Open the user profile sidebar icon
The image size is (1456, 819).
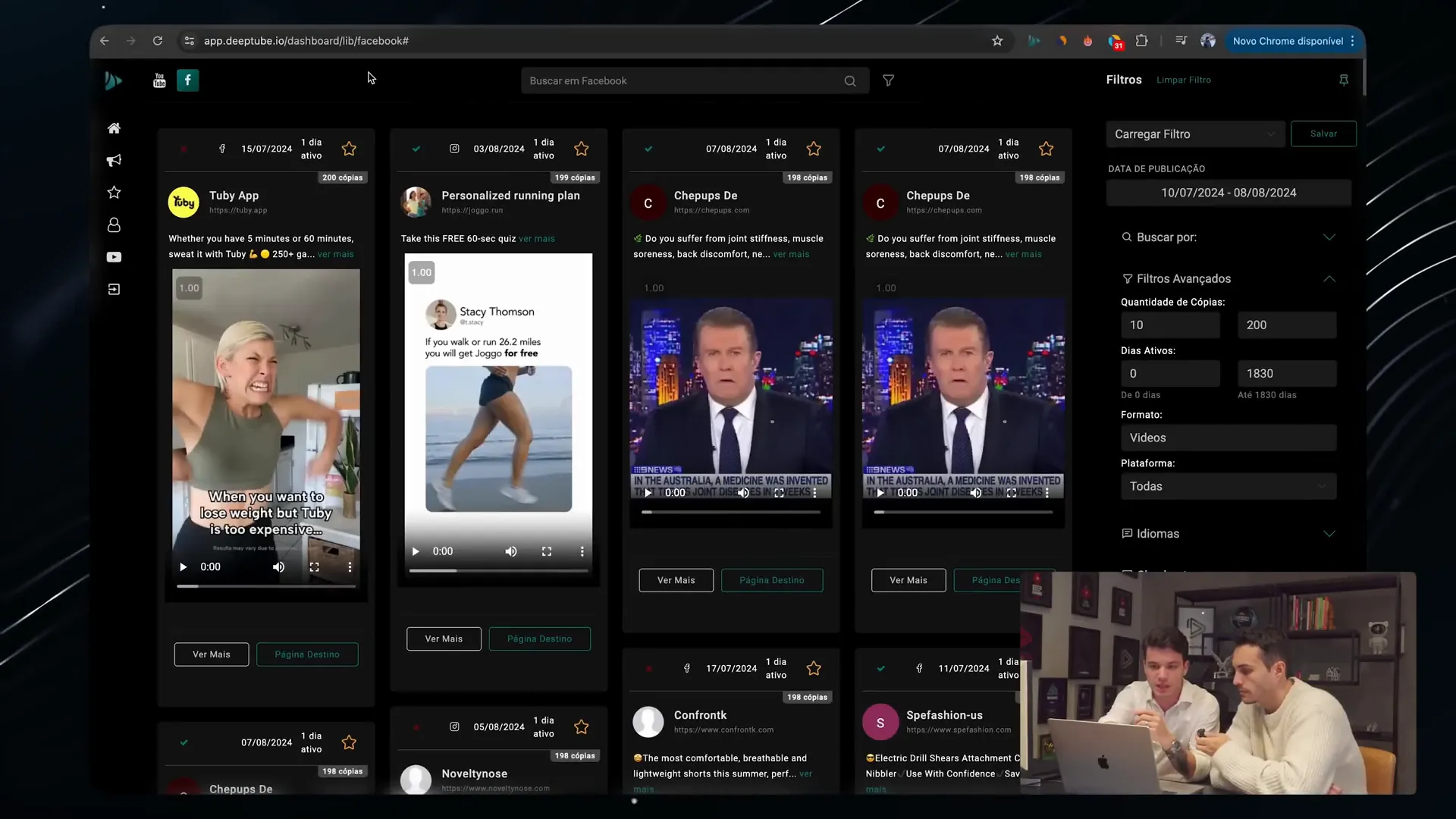click(x=114, y=225)
